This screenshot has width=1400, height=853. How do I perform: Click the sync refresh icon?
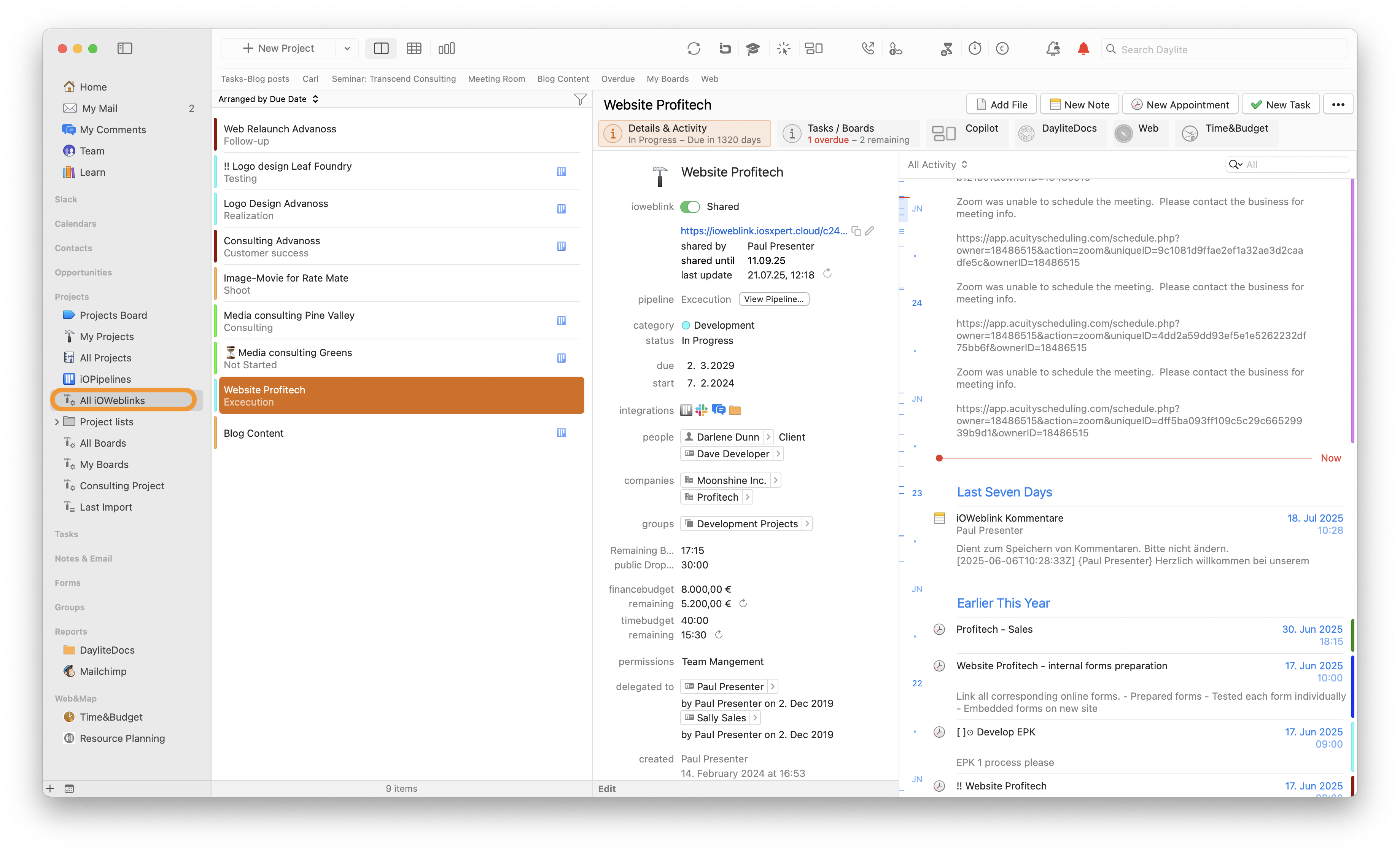click(x=694, y=49)
